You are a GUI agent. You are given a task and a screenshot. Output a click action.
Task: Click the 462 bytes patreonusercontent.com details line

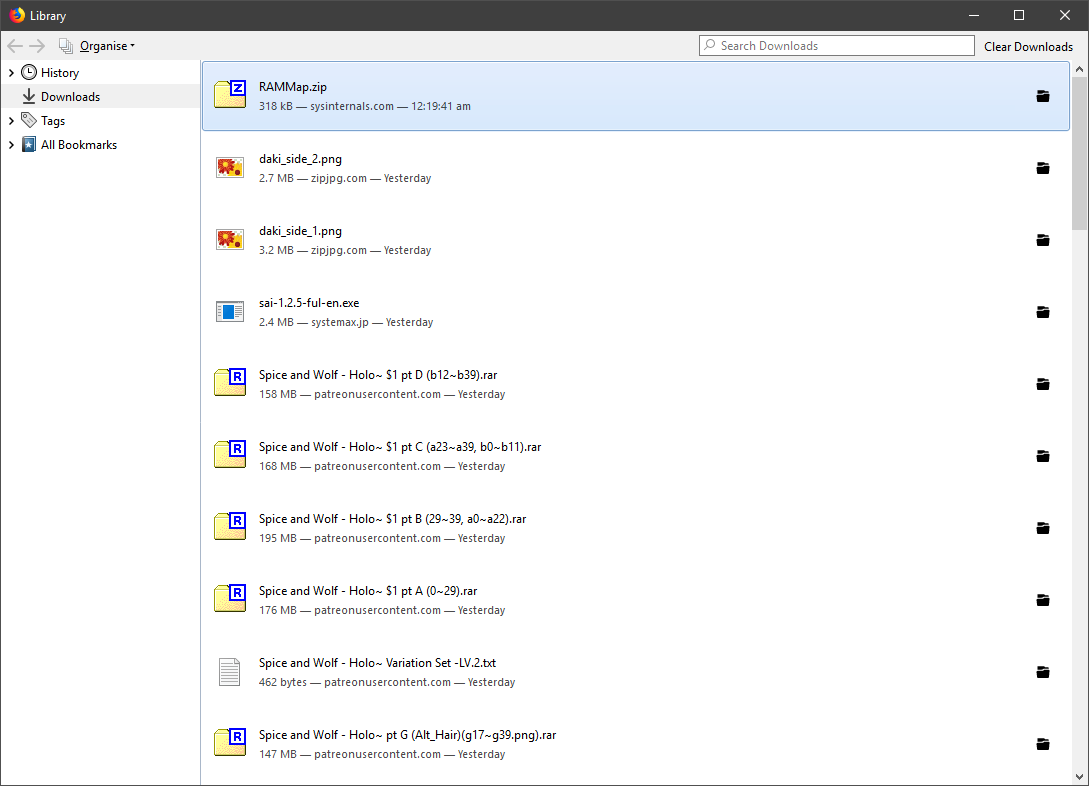[x=387, y=682]
